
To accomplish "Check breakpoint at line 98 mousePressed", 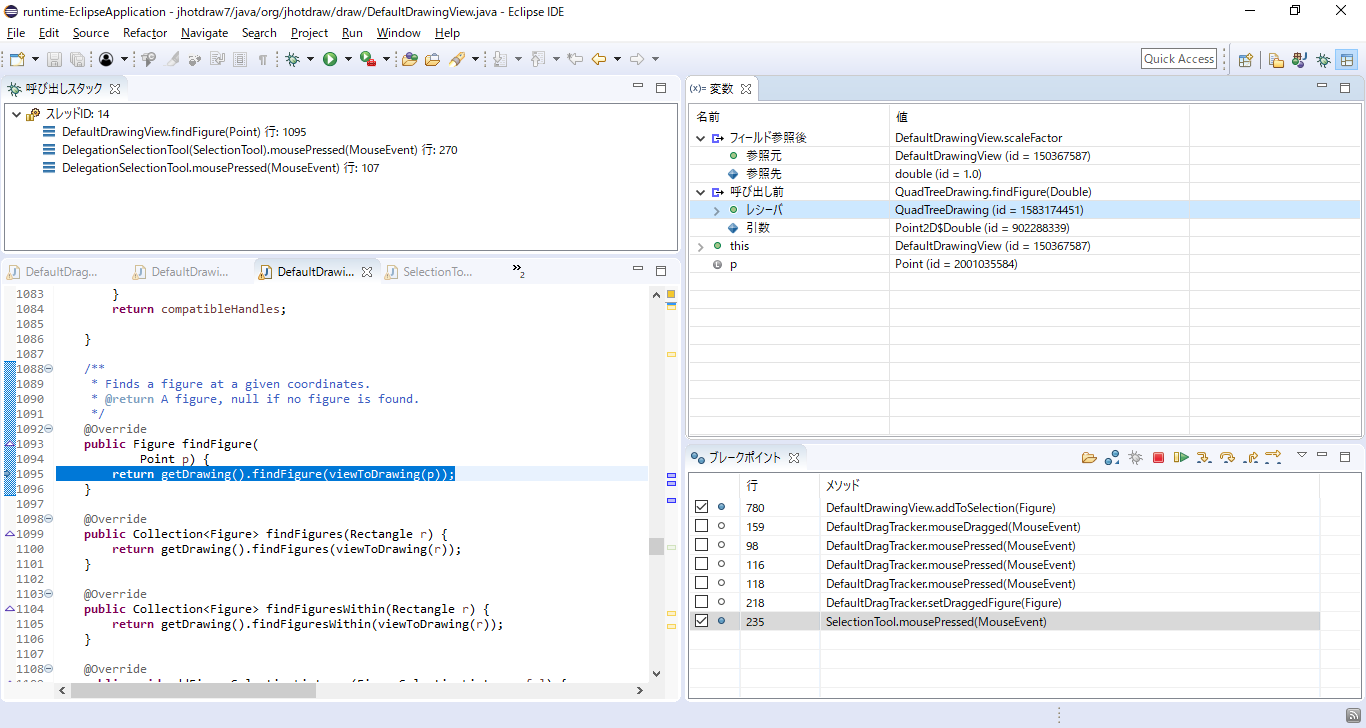I will [x=702, y=546].
